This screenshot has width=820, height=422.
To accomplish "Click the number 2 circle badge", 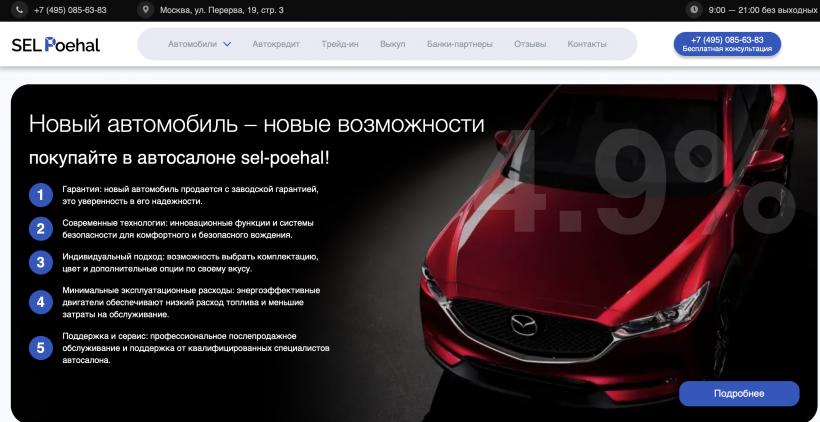I will point(40,229).
